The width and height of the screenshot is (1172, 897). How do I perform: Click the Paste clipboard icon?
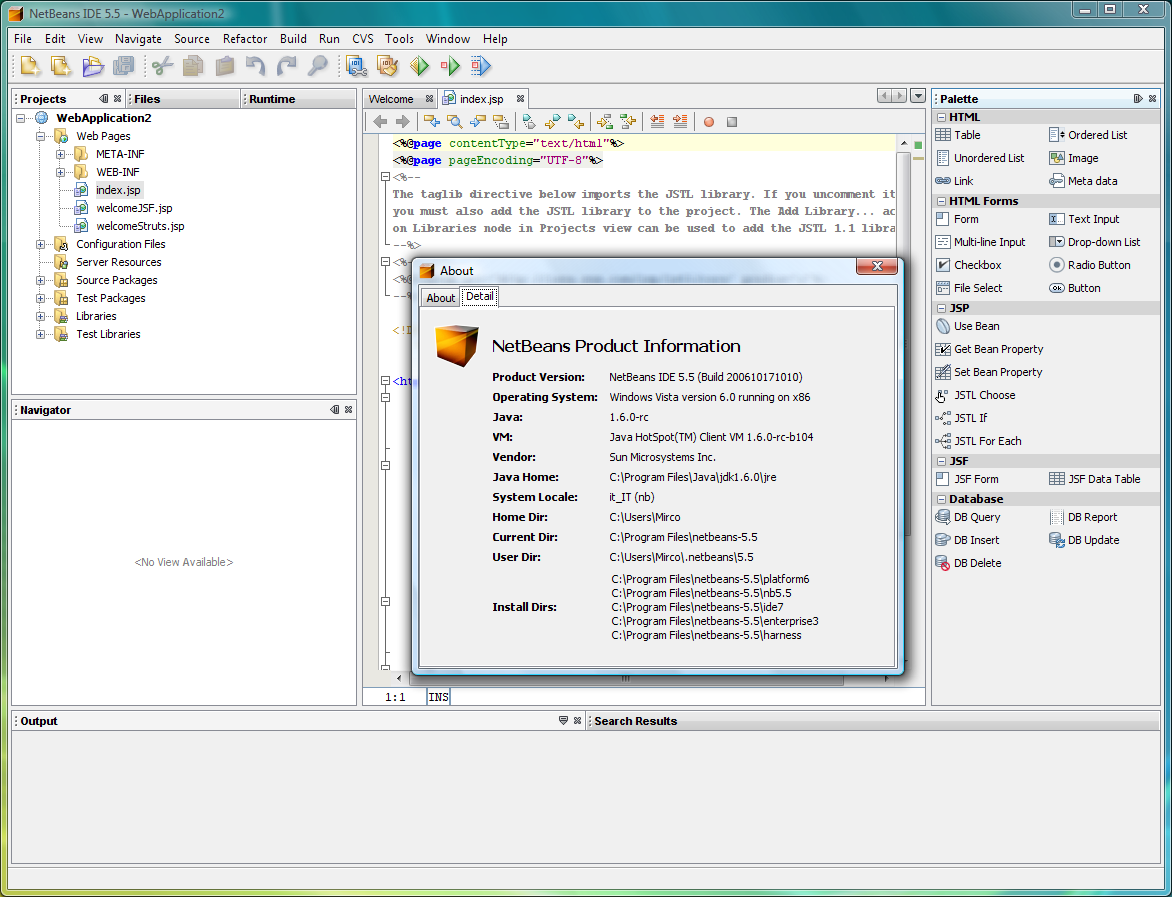coord(224,67)
